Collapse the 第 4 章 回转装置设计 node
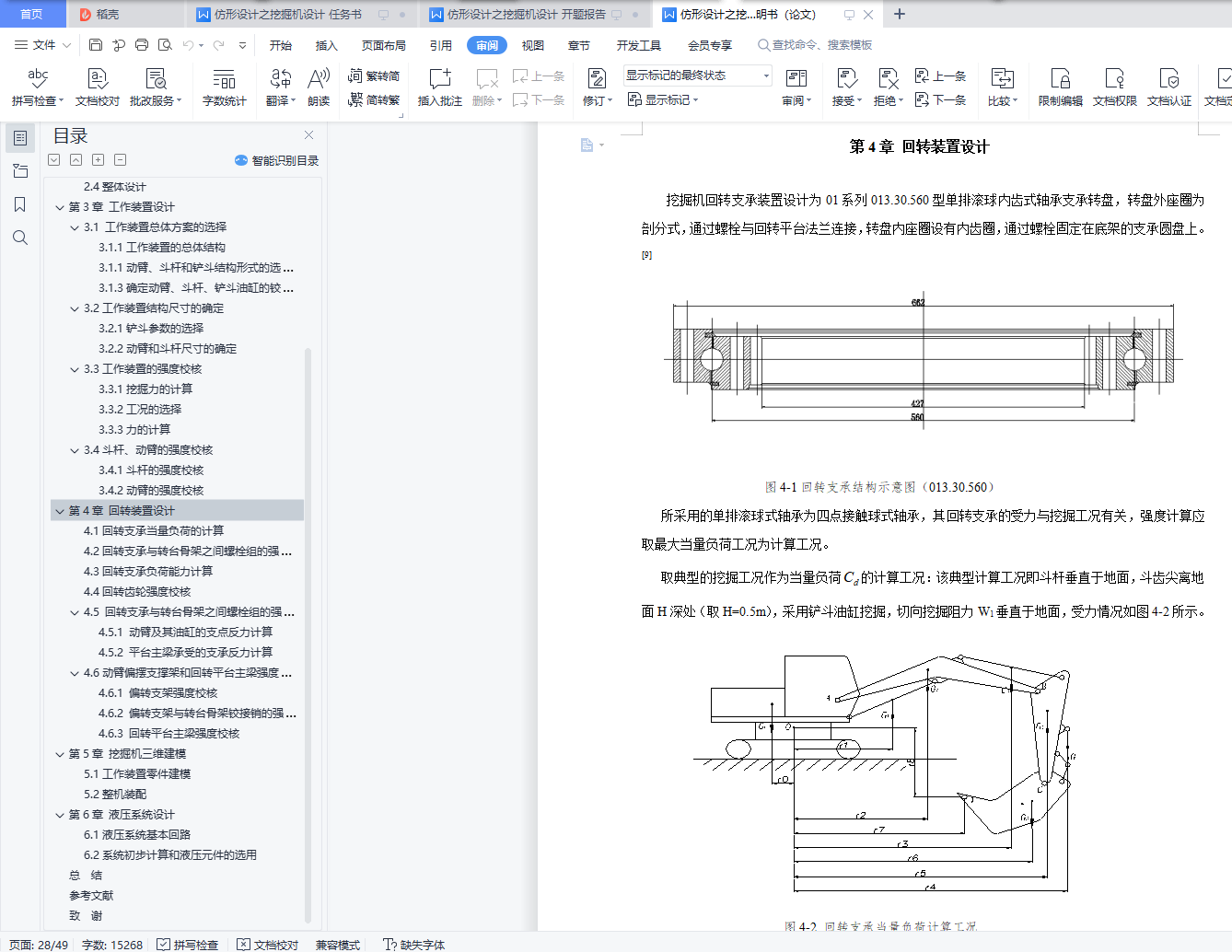 tap(60, 511)
